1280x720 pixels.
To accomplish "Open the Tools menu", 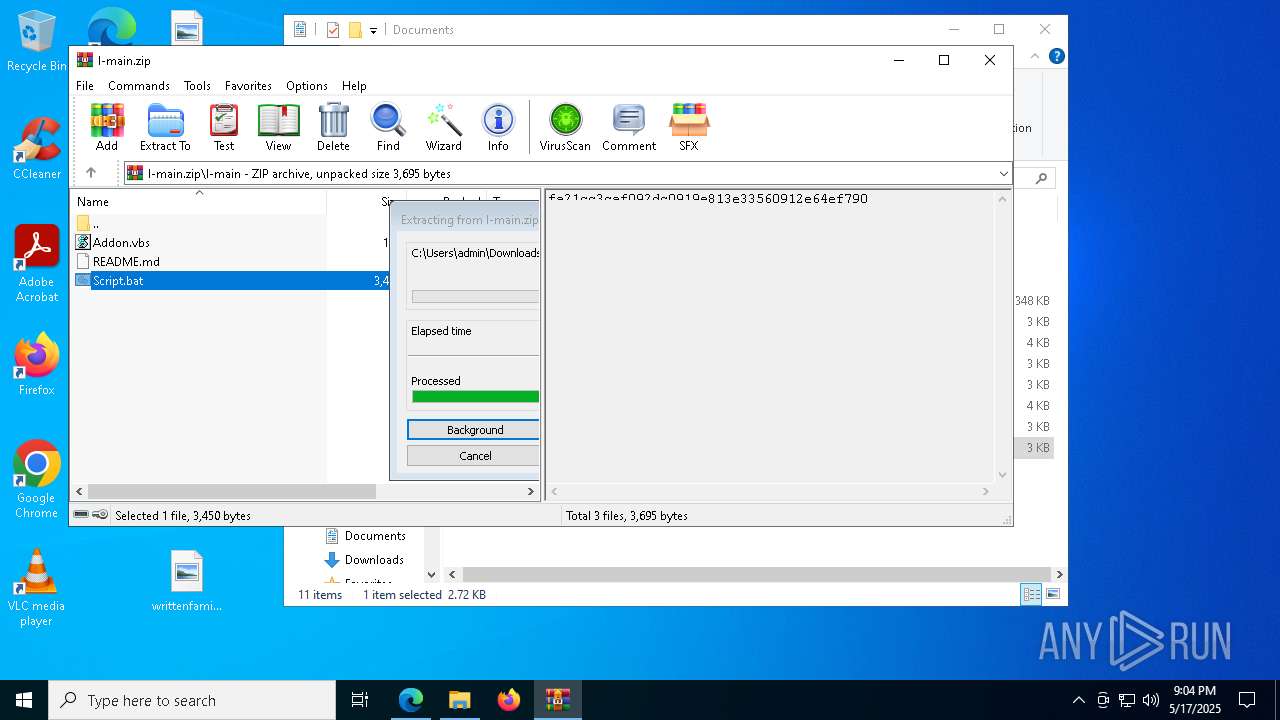I will click(x=197, y=86).
